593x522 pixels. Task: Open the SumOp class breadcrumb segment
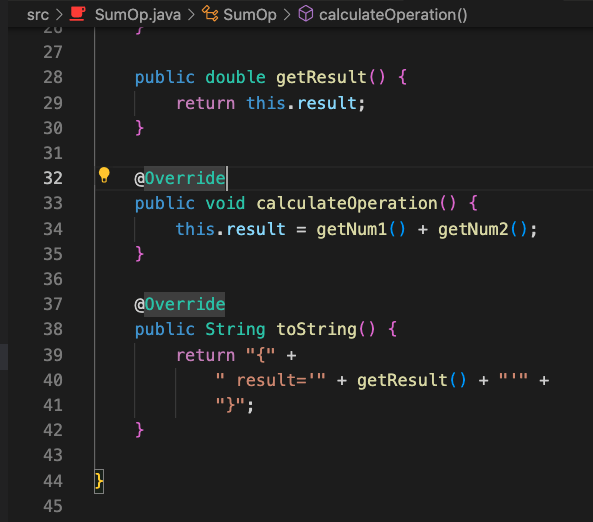(250, 15)
